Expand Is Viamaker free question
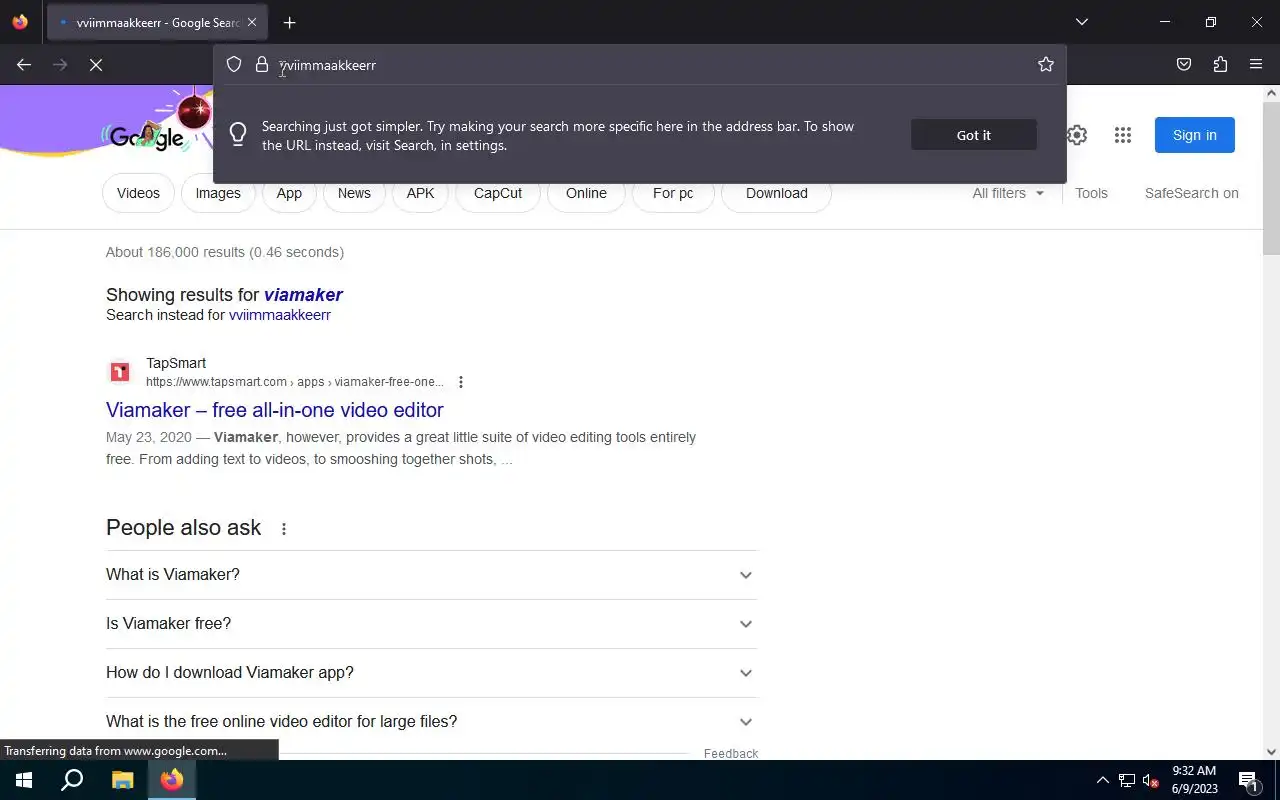Viewport: 1280px width, 800px height. click(431, 624)
